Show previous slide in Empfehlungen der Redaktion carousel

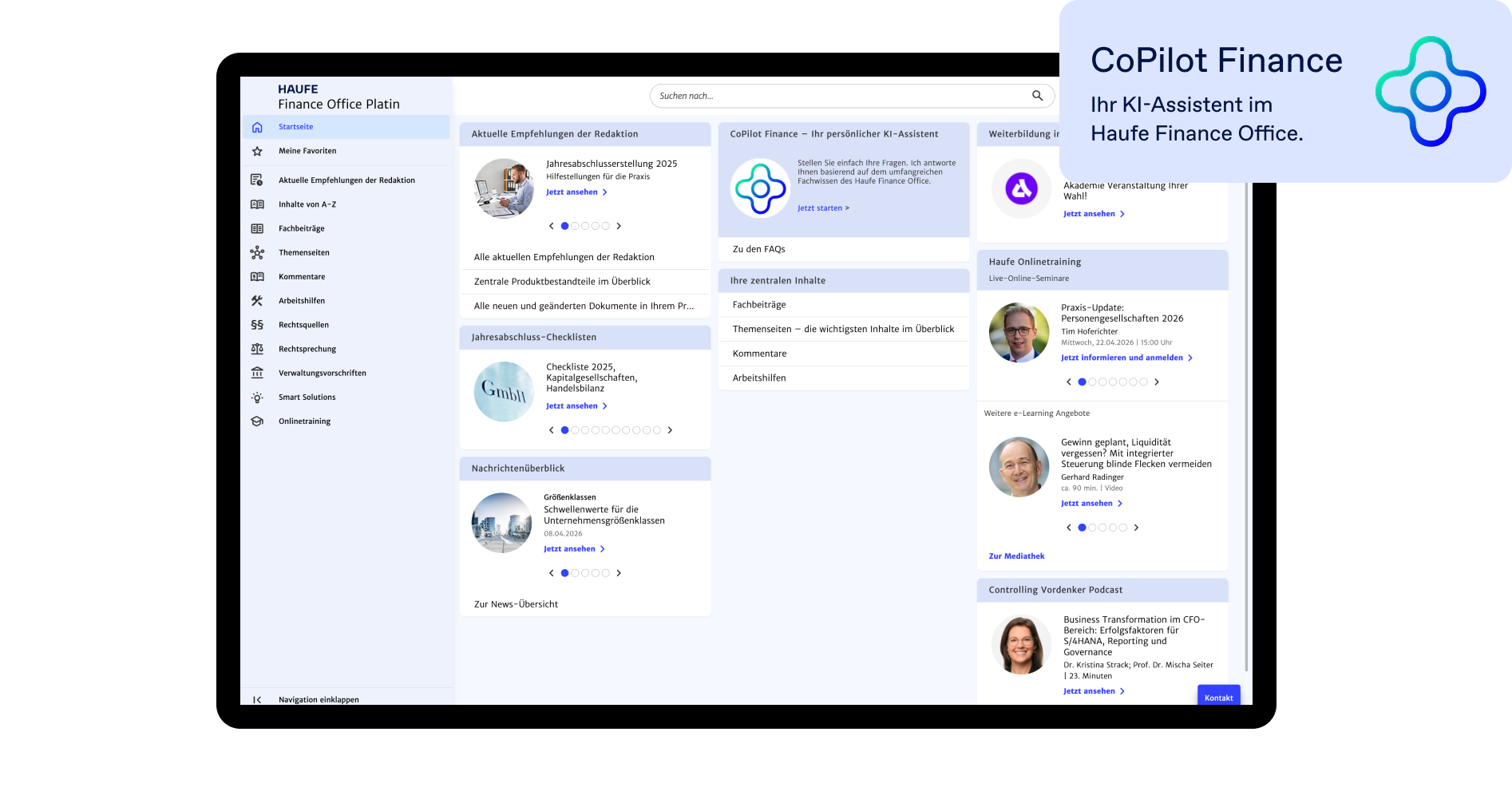click(551, 226)
